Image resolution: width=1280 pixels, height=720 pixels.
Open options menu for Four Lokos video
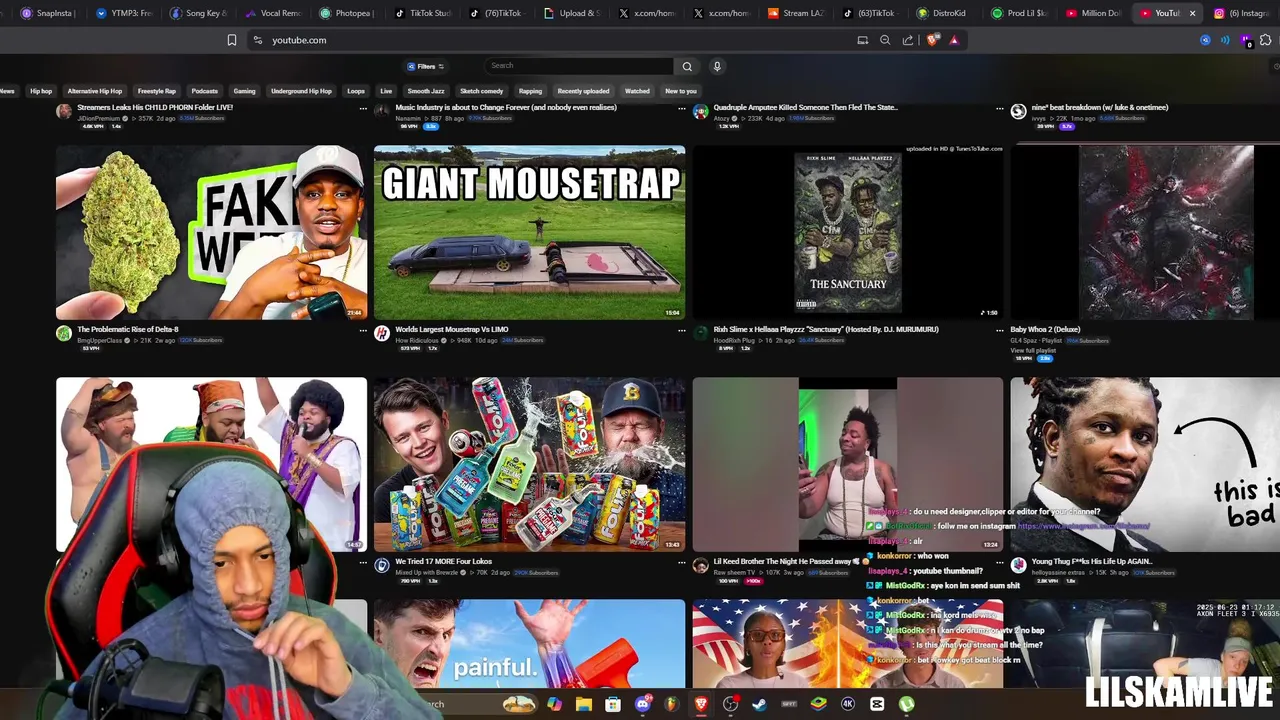(681, 562)
